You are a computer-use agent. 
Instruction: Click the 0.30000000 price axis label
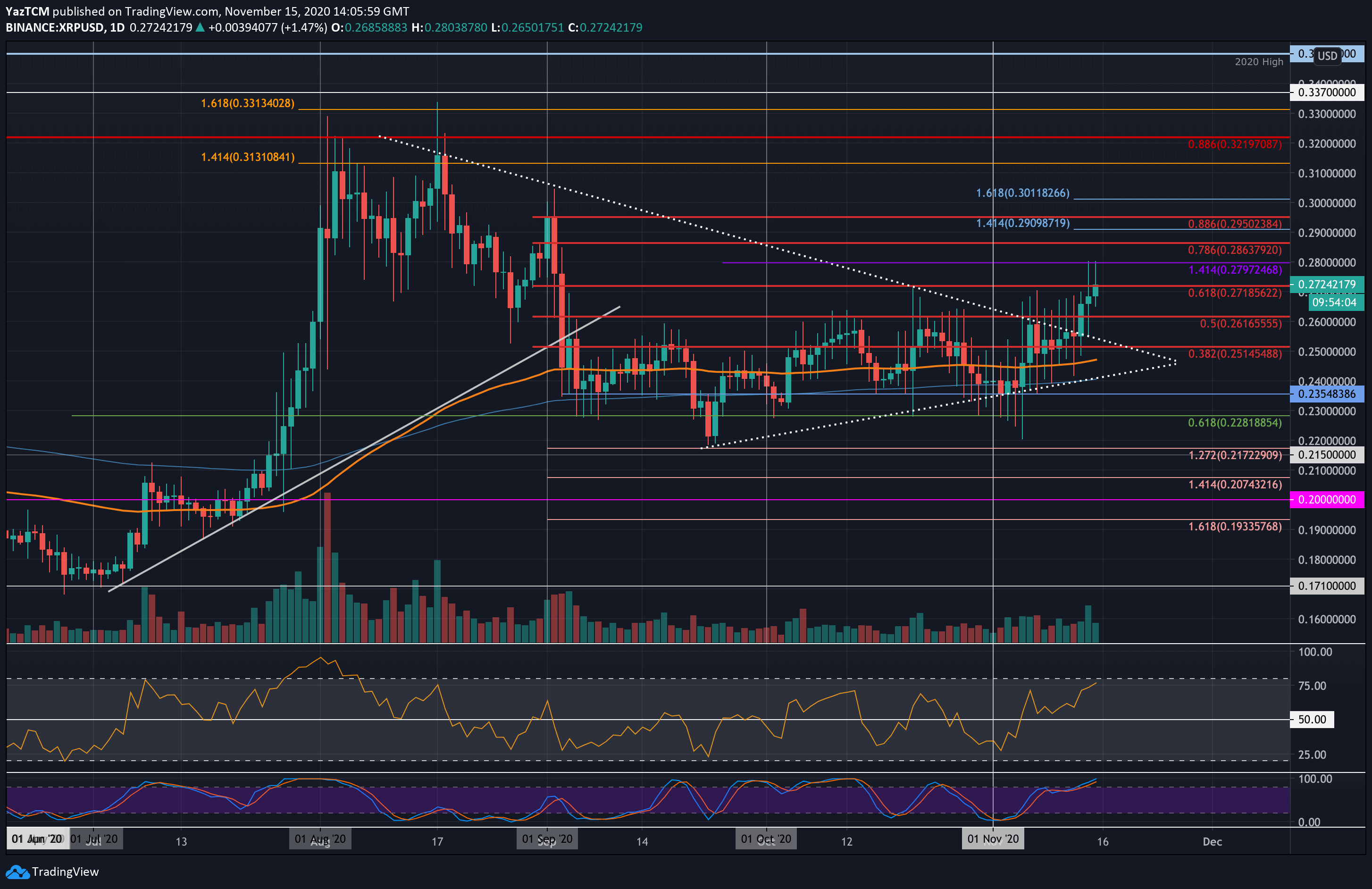coord(1327,203)
